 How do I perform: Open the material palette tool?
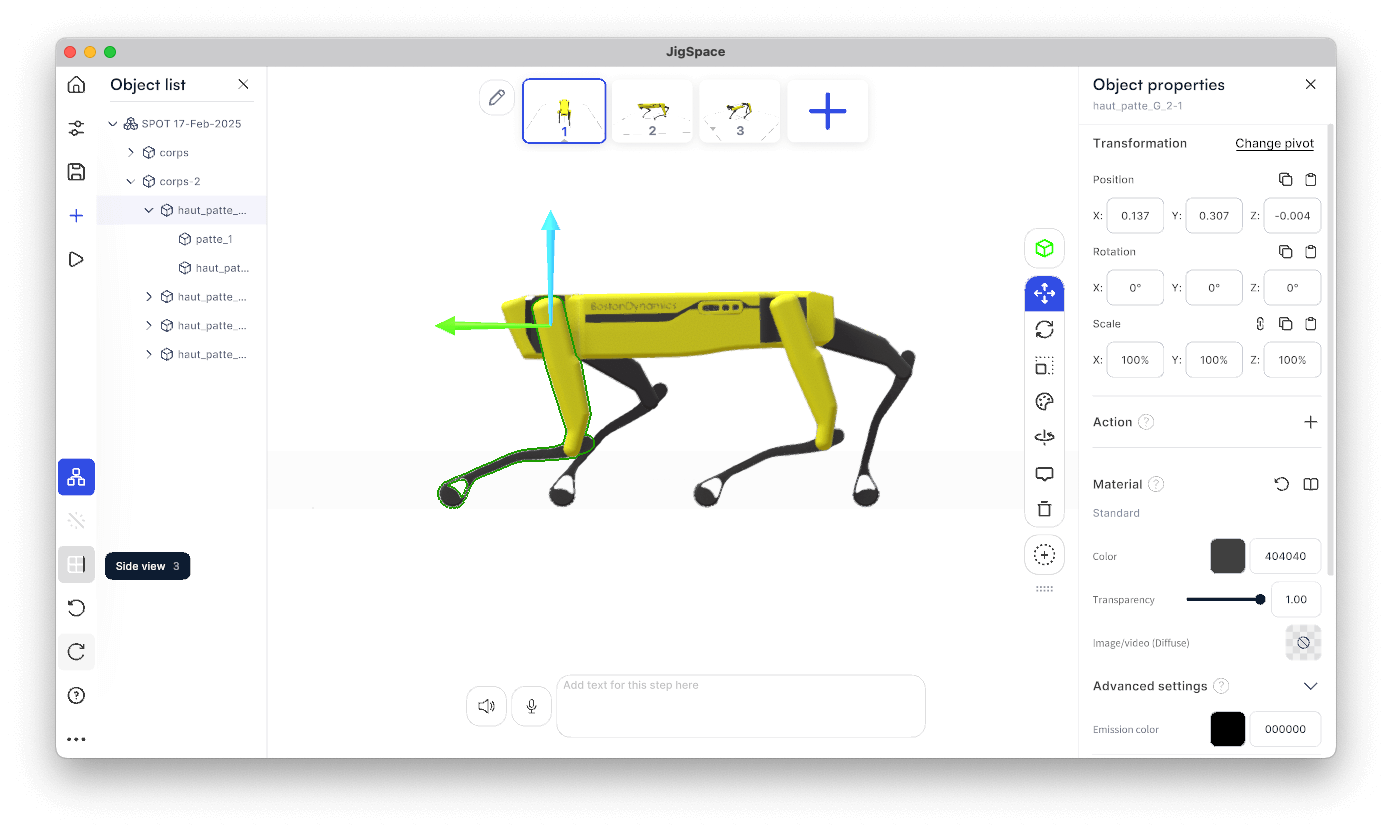coord(1044,402)
